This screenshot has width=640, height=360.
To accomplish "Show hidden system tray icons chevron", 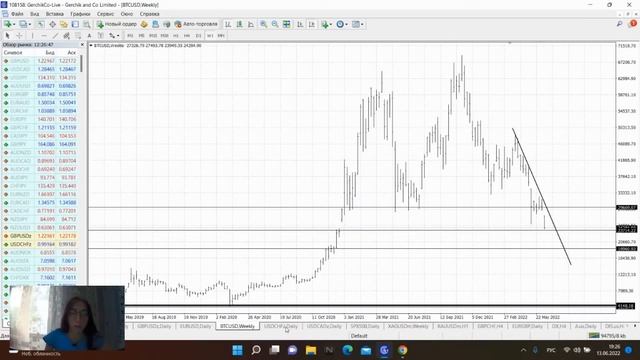I will (x=523, y=350).
